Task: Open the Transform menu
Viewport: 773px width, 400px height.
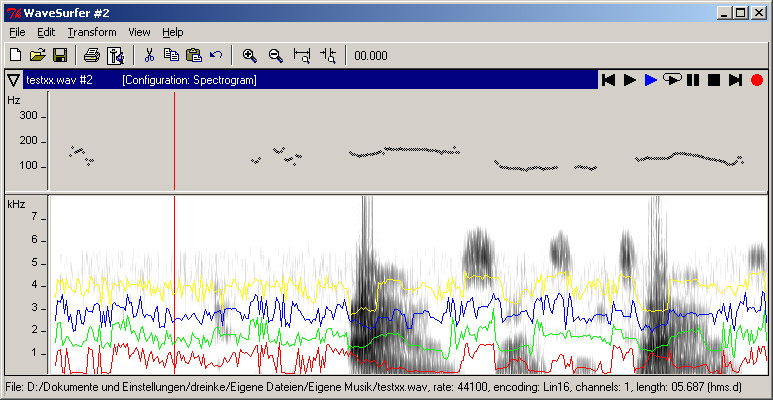Action: [92, 33]
